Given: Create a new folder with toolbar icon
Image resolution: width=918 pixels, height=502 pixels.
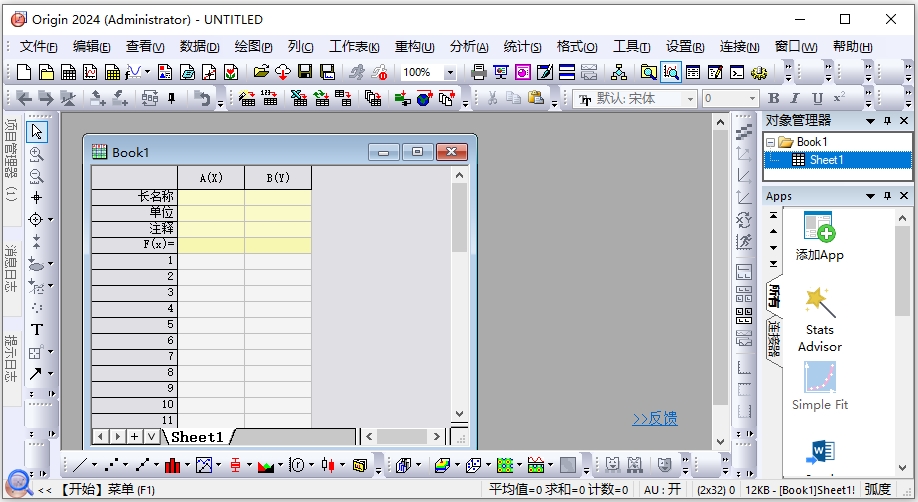Looking at the screenshot, I should (46, 72).
